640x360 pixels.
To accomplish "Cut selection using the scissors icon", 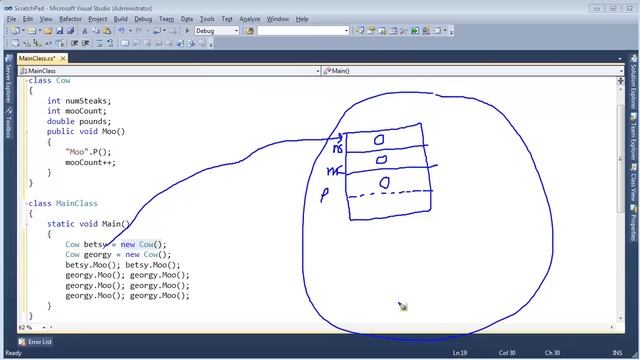I will pos(85,31).
